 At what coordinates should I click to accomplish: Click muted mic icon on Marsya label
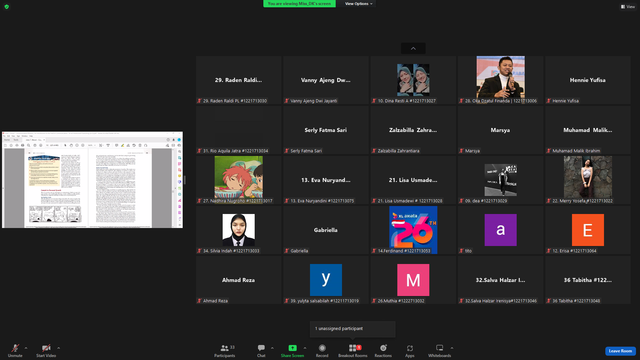point(461,151)
